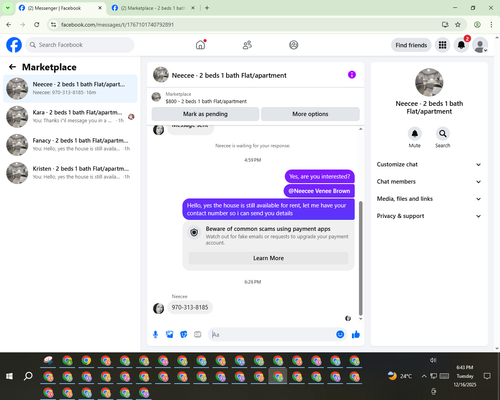
Task: Open the menu grid icon
Action: (x=442, y=45)
